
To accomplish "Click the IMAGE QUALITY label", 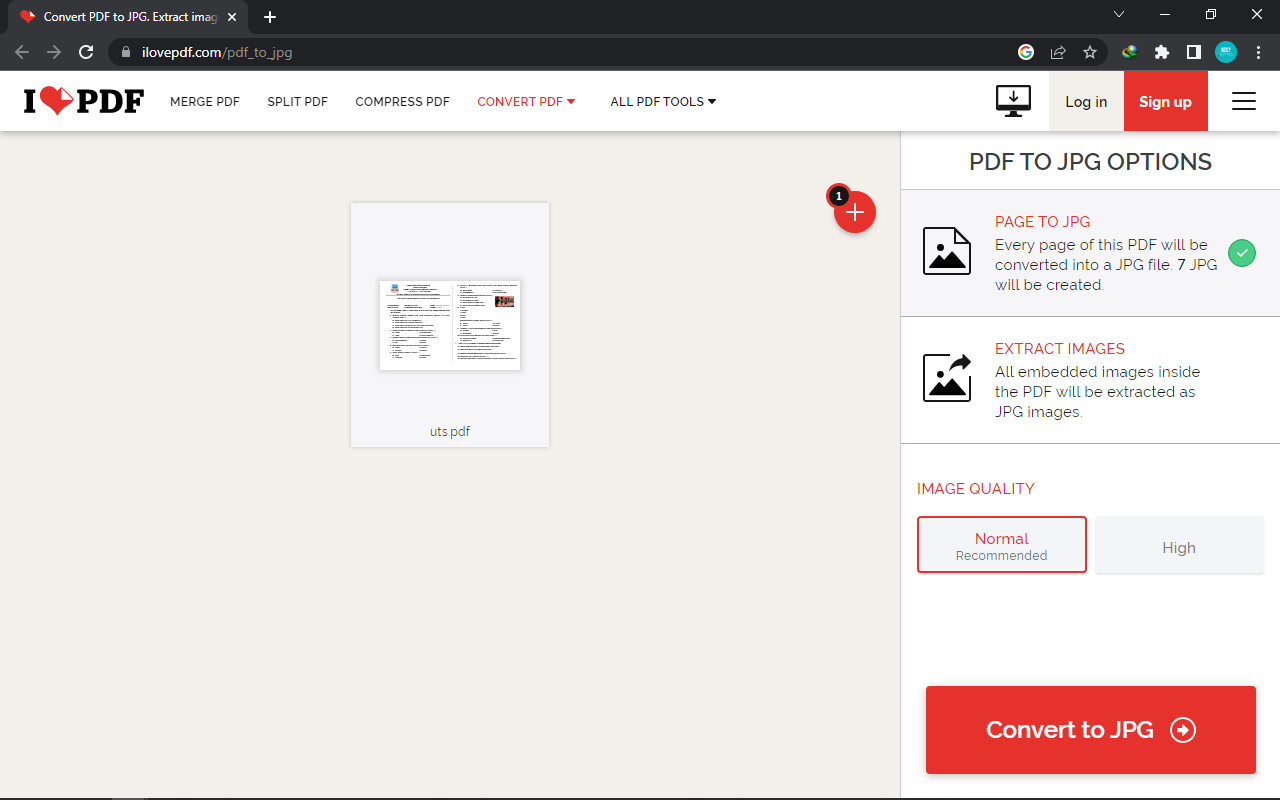I will [x=976, y=489].
